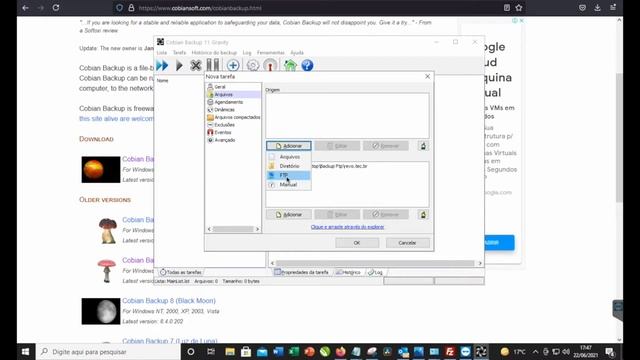Click the abort X icon in Cobian toolbar
The height and width of the screenshot is (360, 640).
pyautogui.click(x=196, y=65)
